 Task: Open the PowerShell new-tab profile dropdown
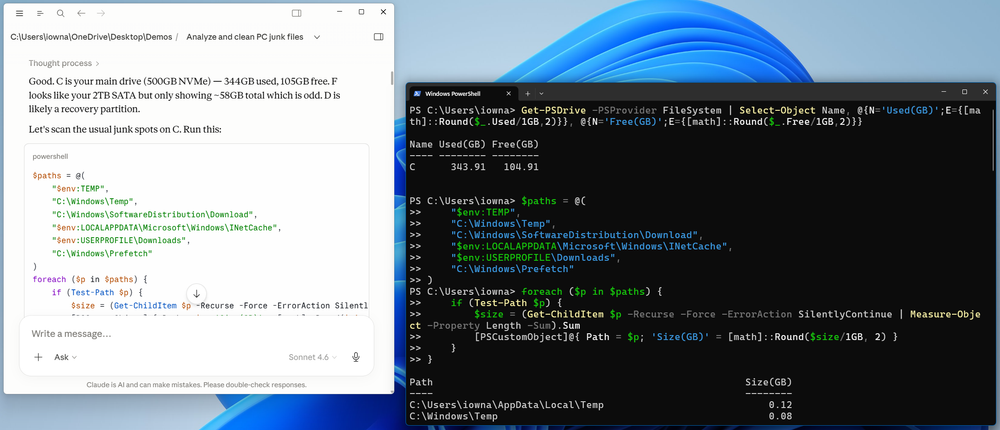[541, 93]
